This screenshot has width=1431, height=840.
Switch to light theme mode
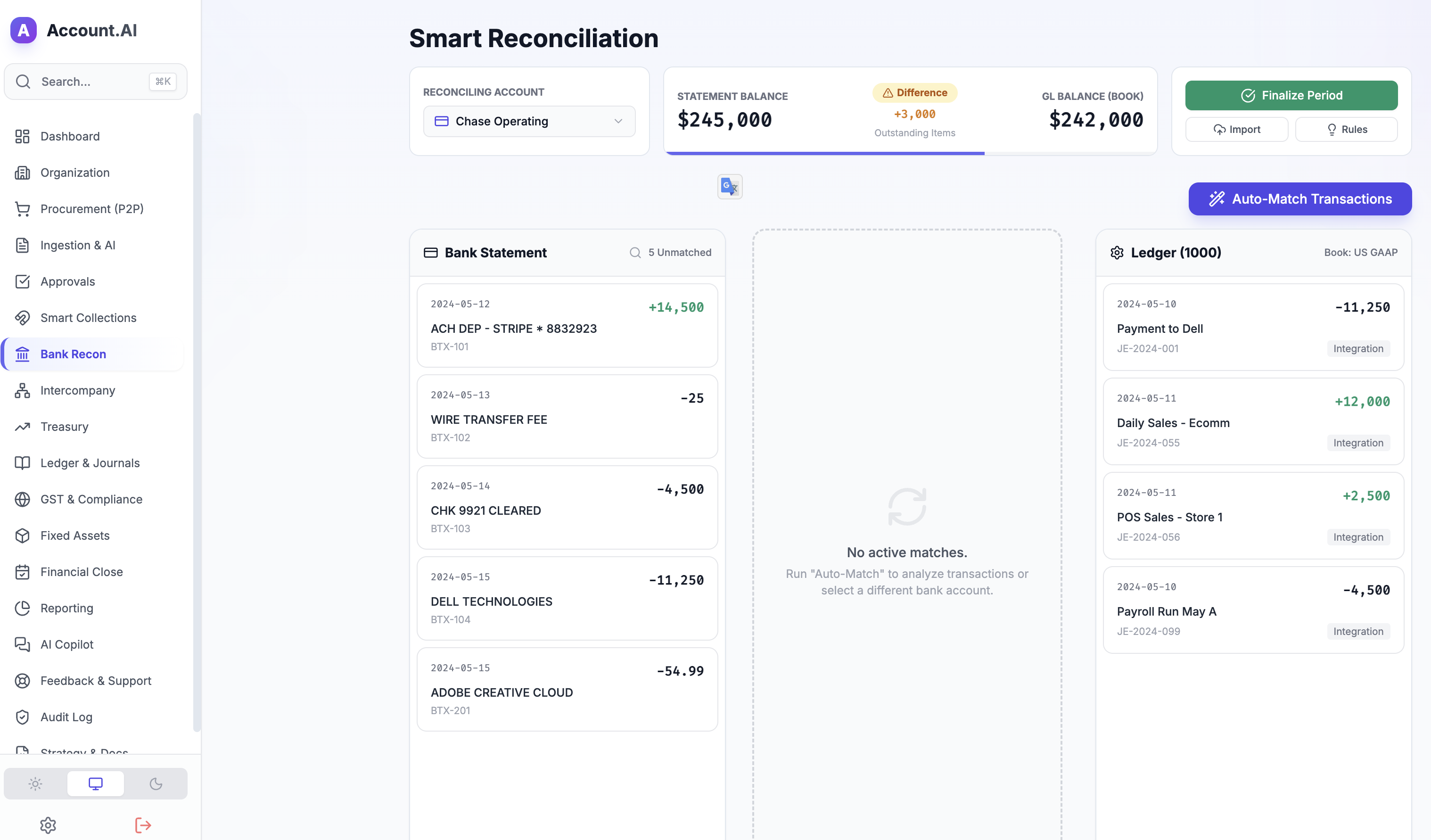tap(35, 784)
